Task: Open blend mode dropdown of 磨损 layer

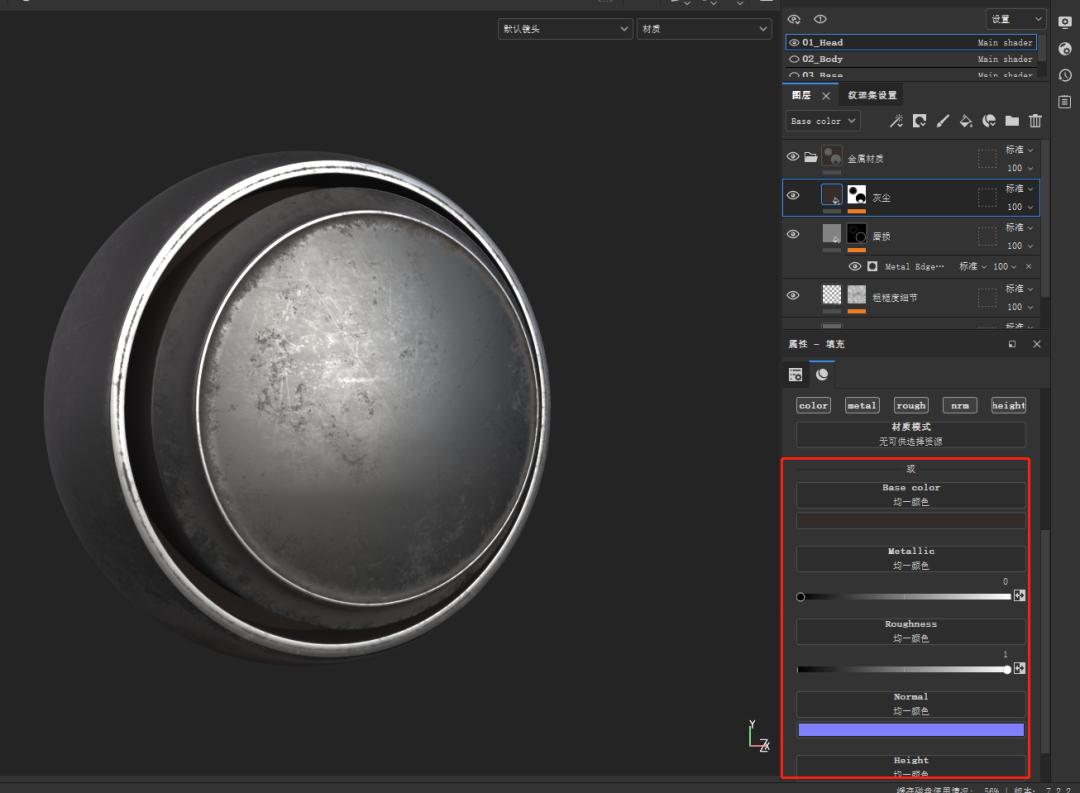Action: (1019, 227)
